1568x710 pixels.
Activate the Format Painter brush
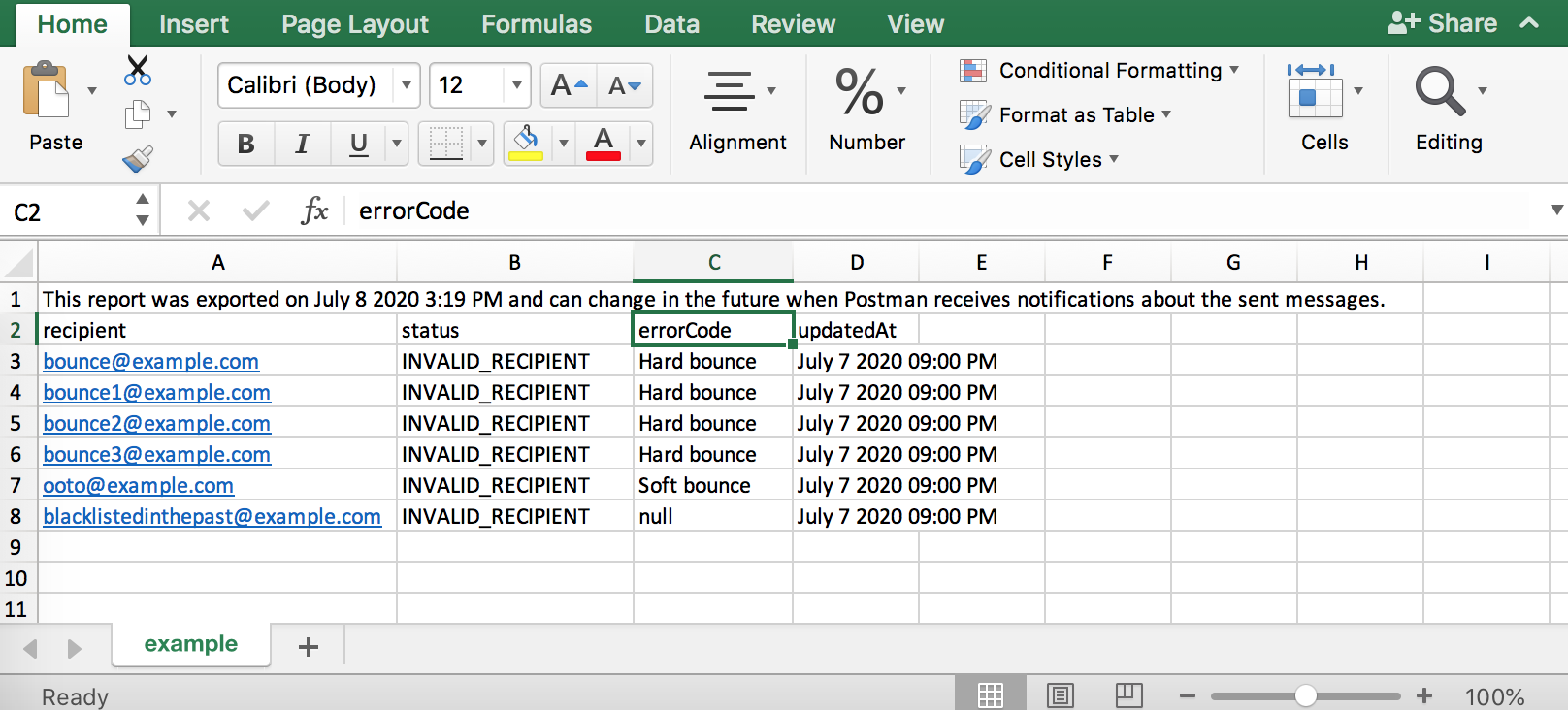click(138, 158)
